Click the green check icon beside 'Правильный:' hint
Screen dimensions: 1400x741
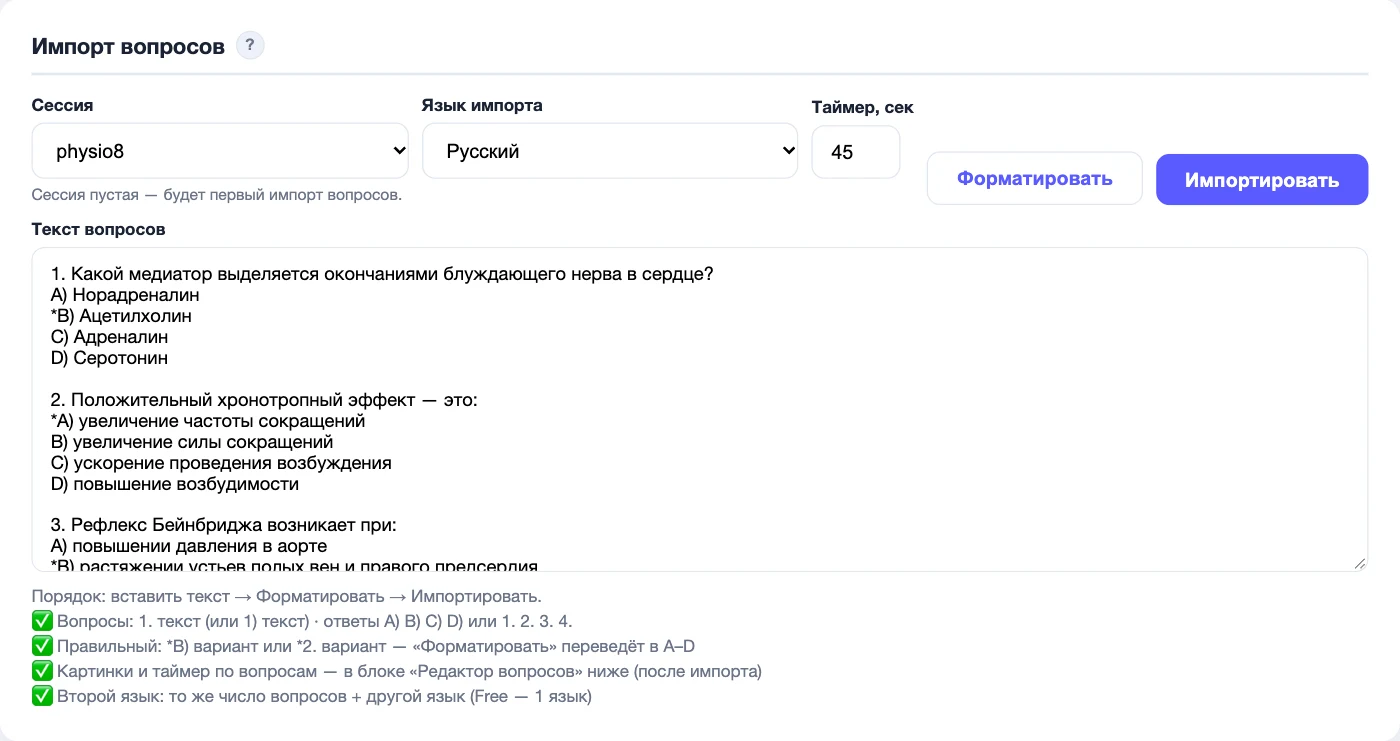click(x=42, y=646)
